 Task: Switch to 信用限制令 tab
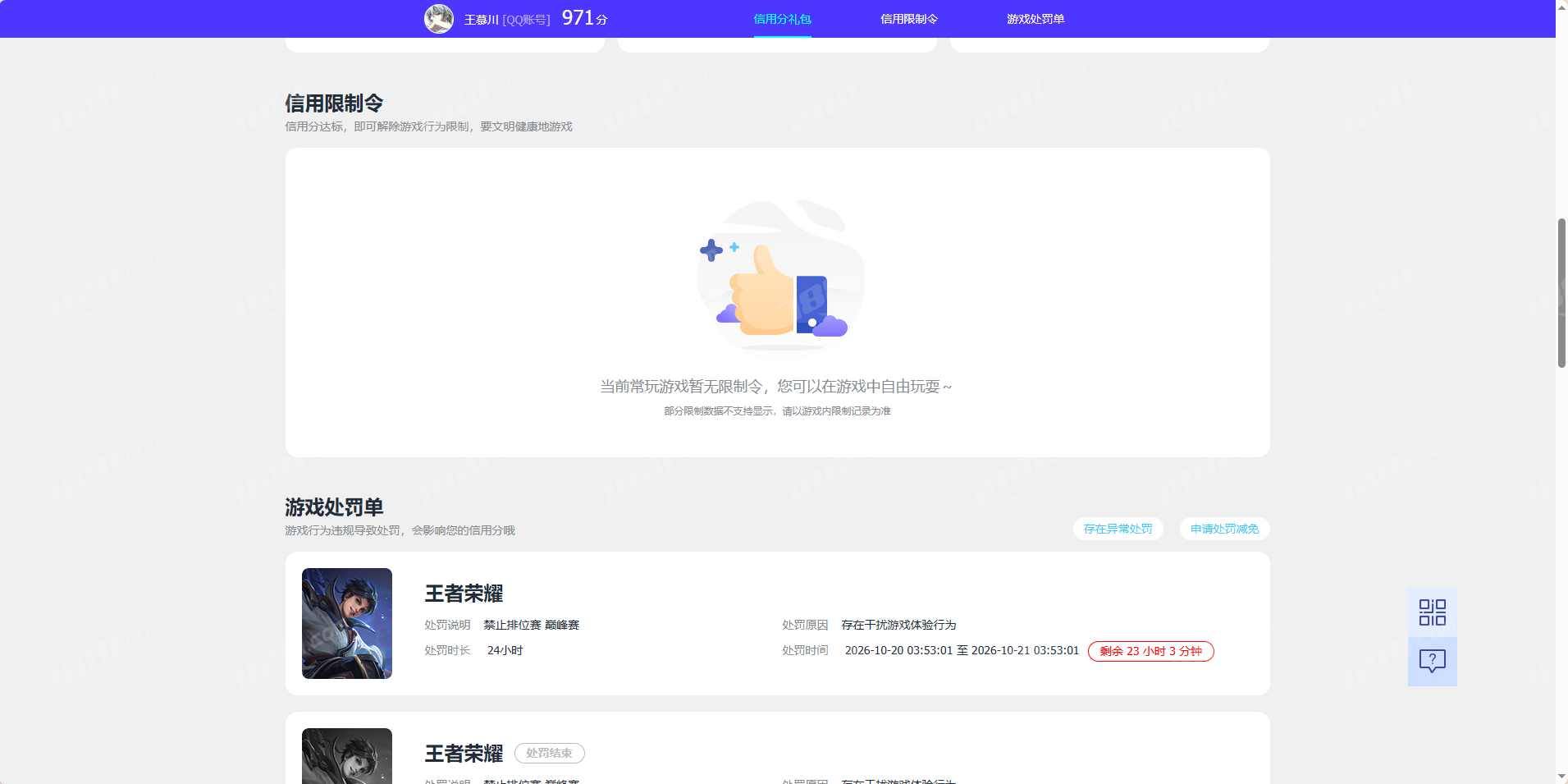point(908,19)
